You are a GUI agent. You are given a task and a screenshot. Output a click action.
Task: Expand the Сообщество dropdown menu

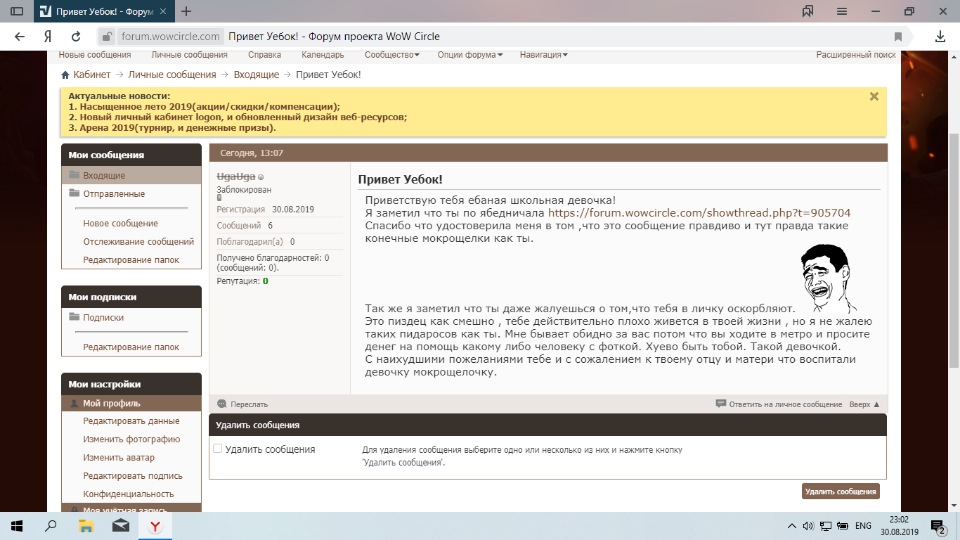[391, 55]
